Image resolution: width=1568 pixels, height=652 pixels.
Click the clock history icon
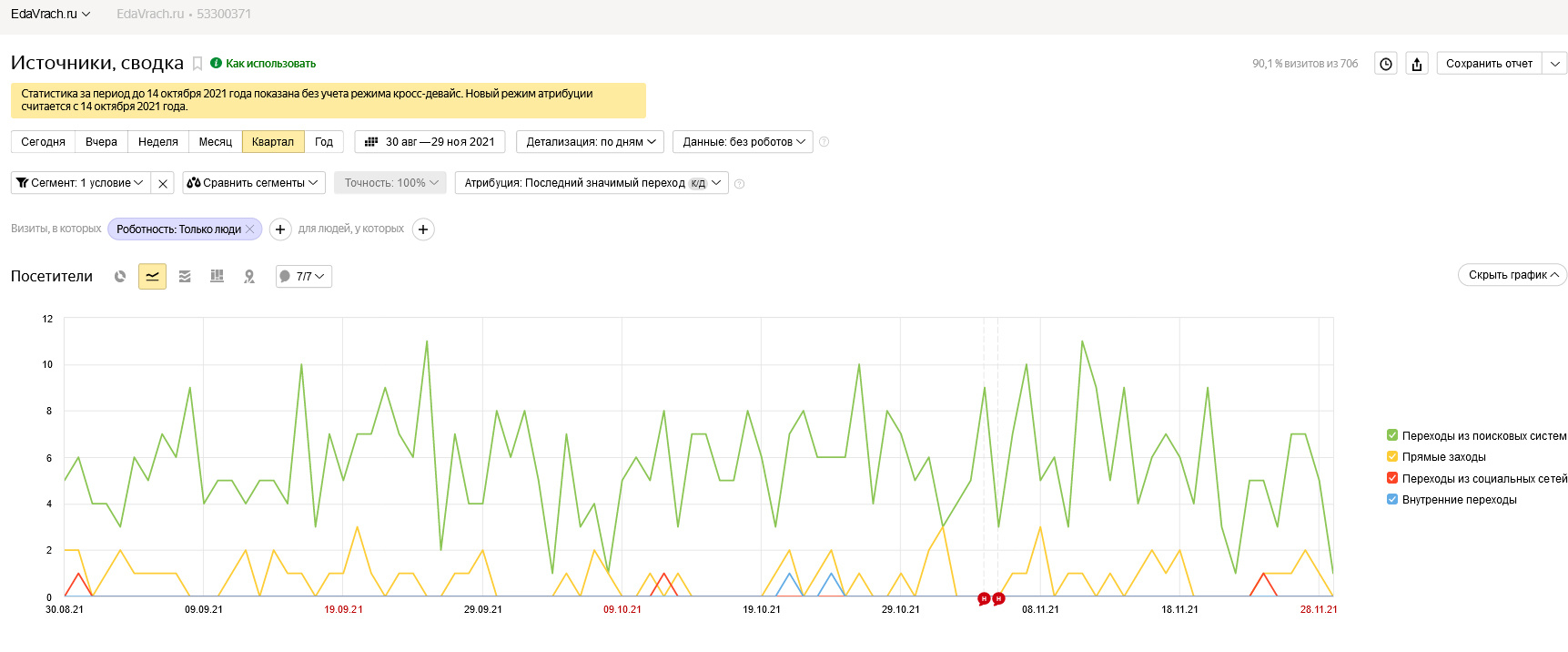1385,64
